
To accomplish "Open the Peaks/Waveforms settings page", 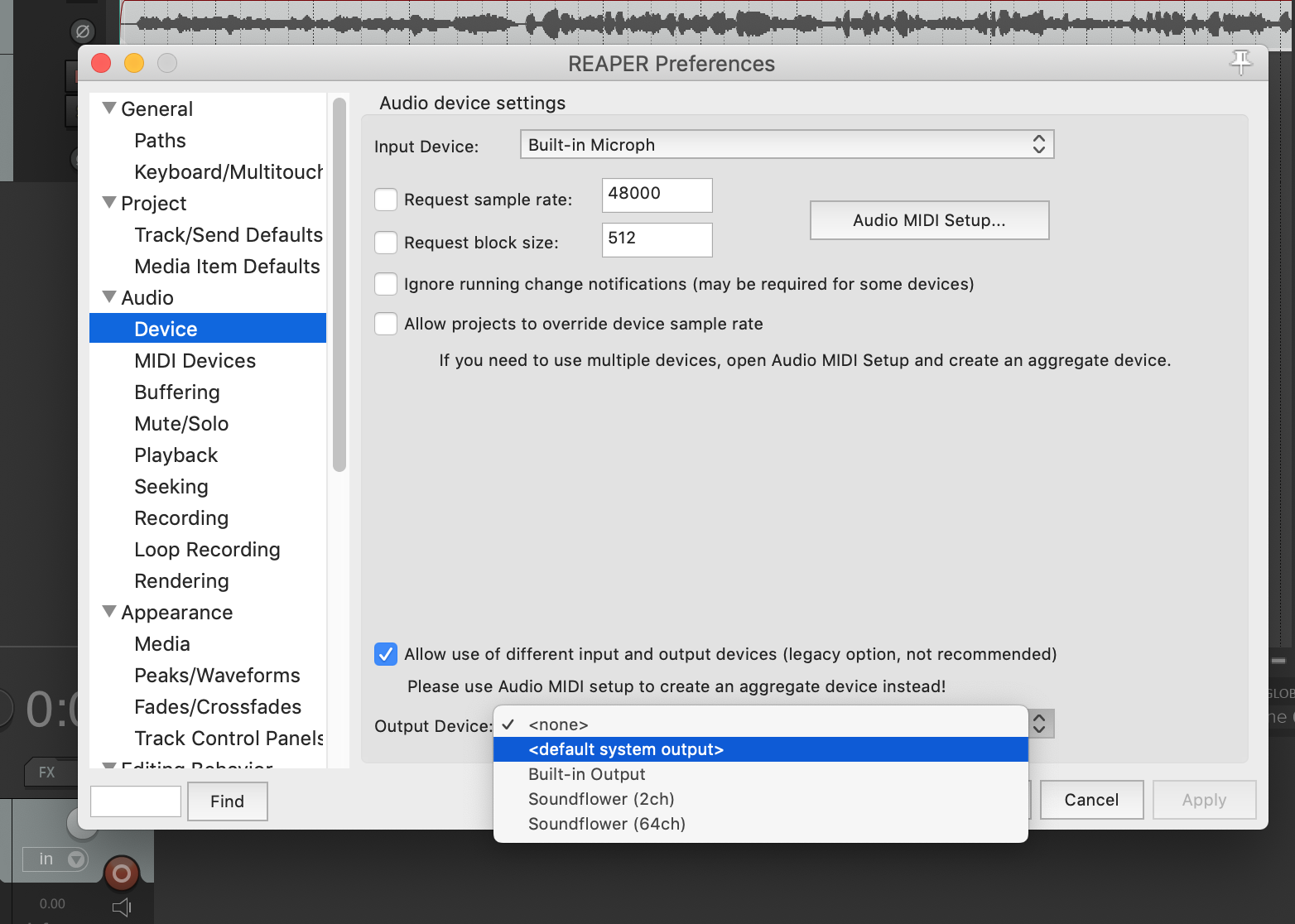I will [217, 675].
